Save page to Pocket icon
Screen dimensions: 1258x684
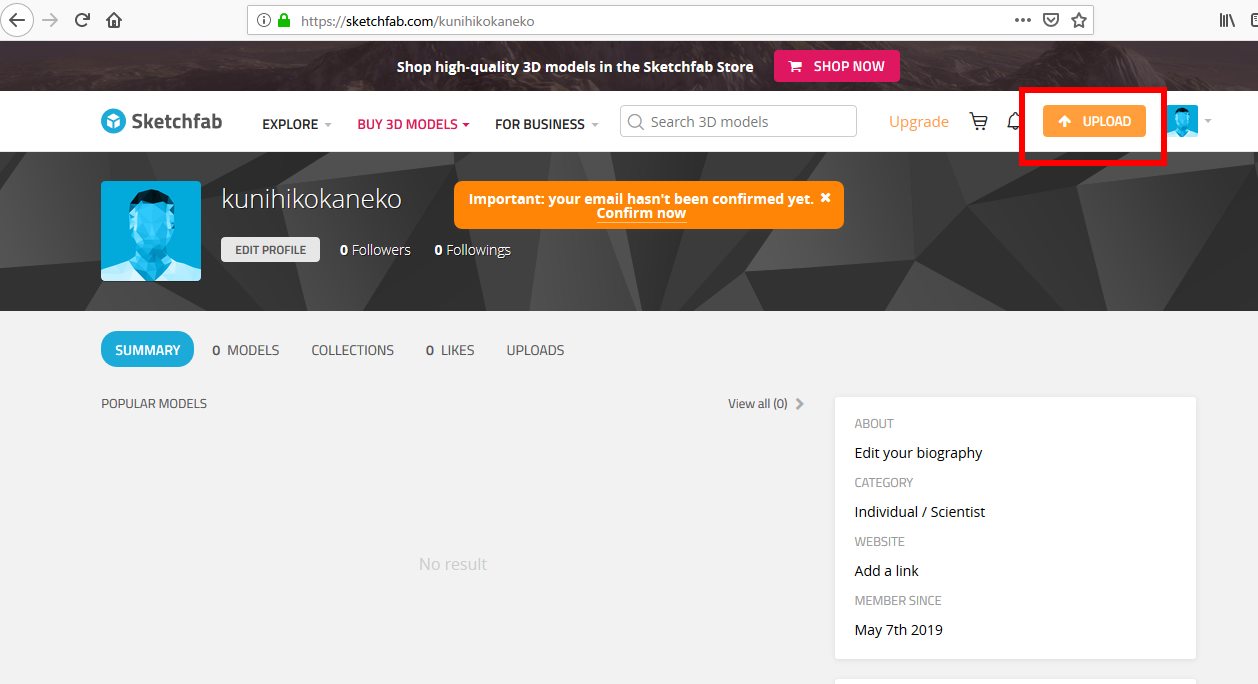[x=1051, y=20]
